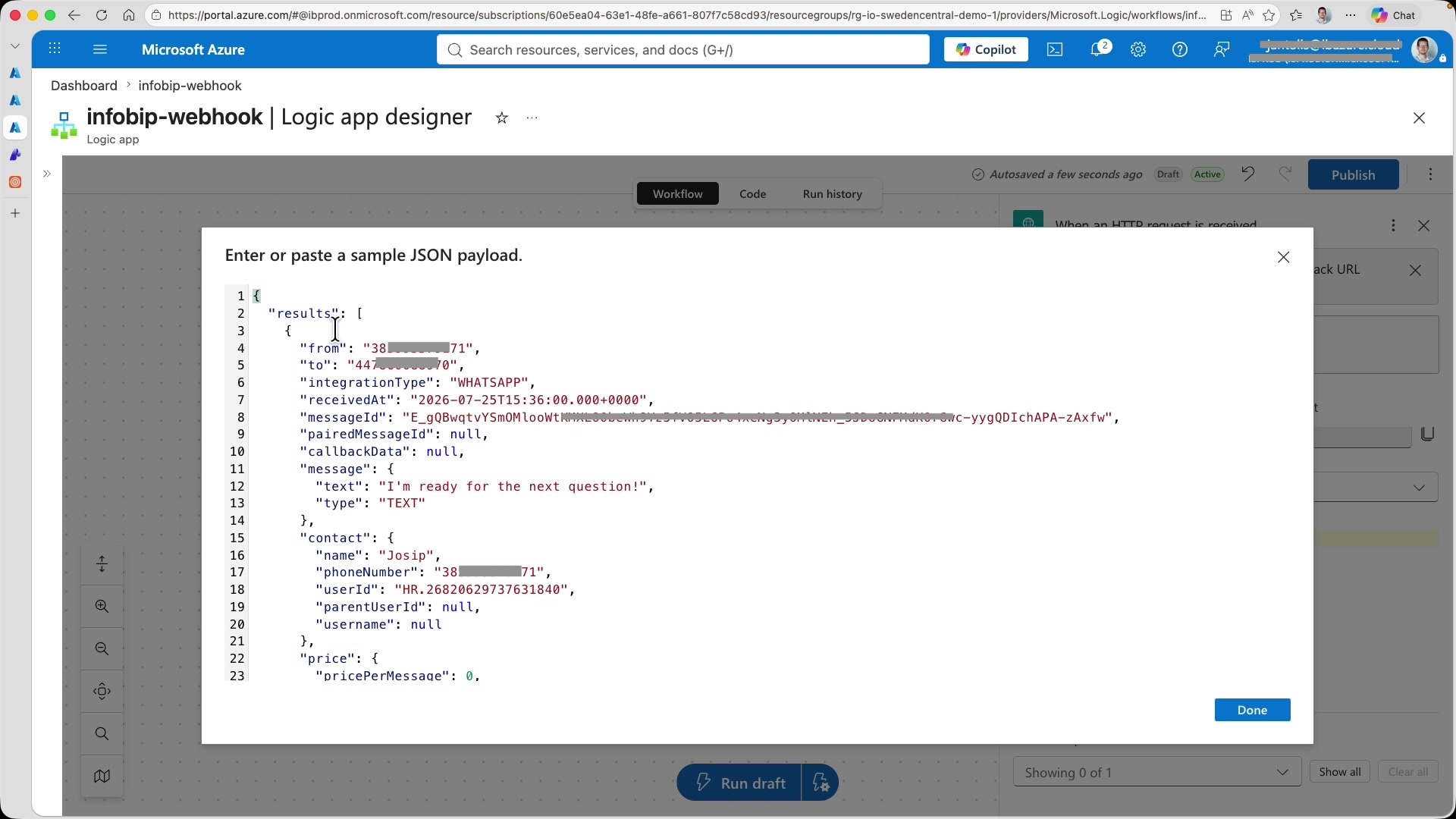This screenshot has height=819, width=1456.
Task: Click the userId value in JSON
Action: click(x=482, y=589)
